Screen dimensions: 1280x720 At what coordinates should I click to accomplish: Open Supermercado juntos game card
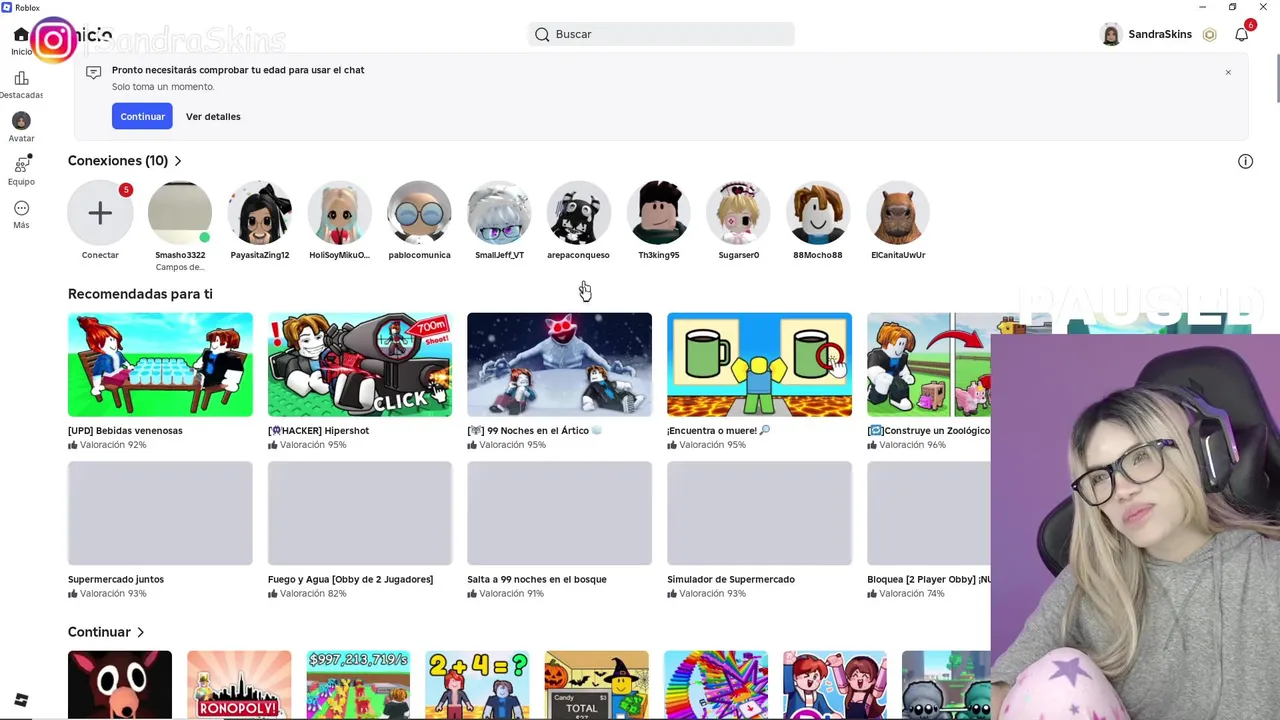160,530
